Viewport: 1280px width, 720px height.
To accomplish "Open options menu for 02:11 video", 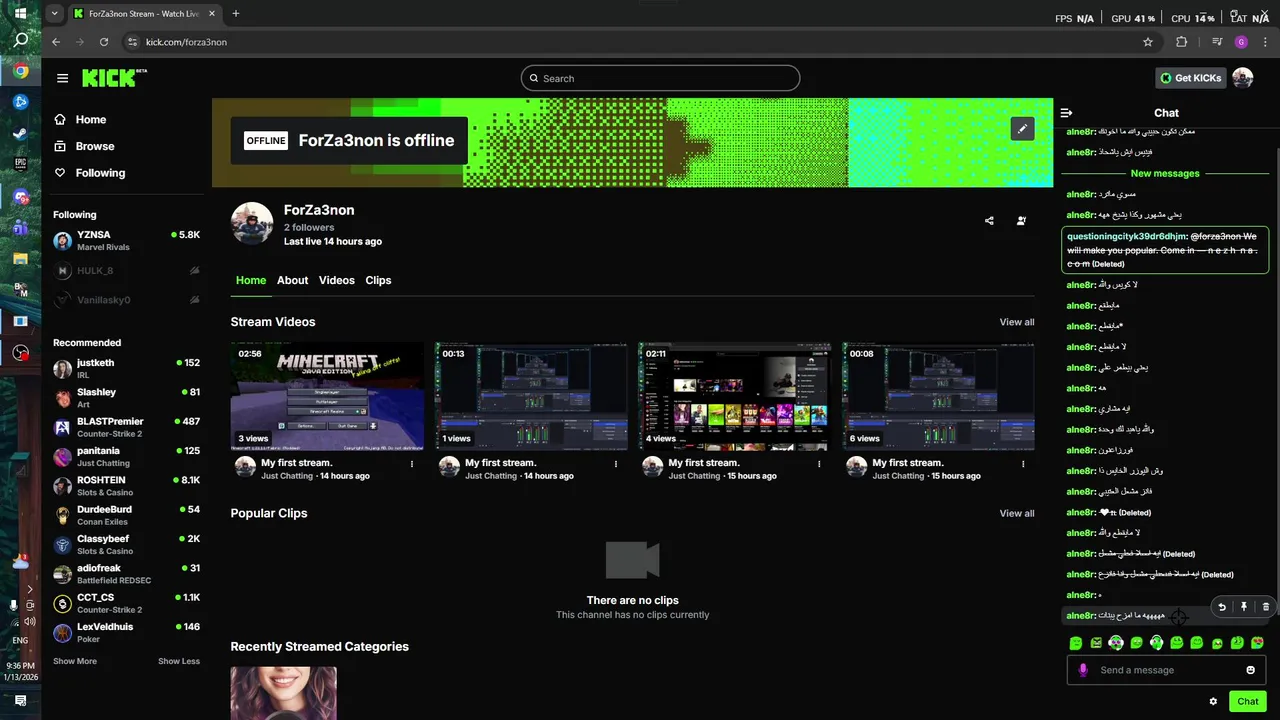I will (x=820, y=464).
